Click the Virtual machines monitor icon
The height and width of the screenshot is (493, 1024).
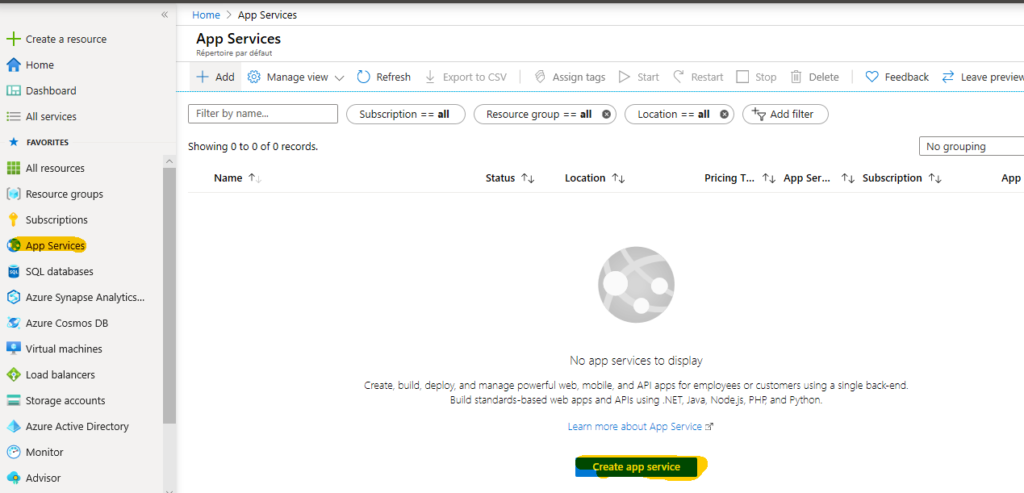pos(13,349)
